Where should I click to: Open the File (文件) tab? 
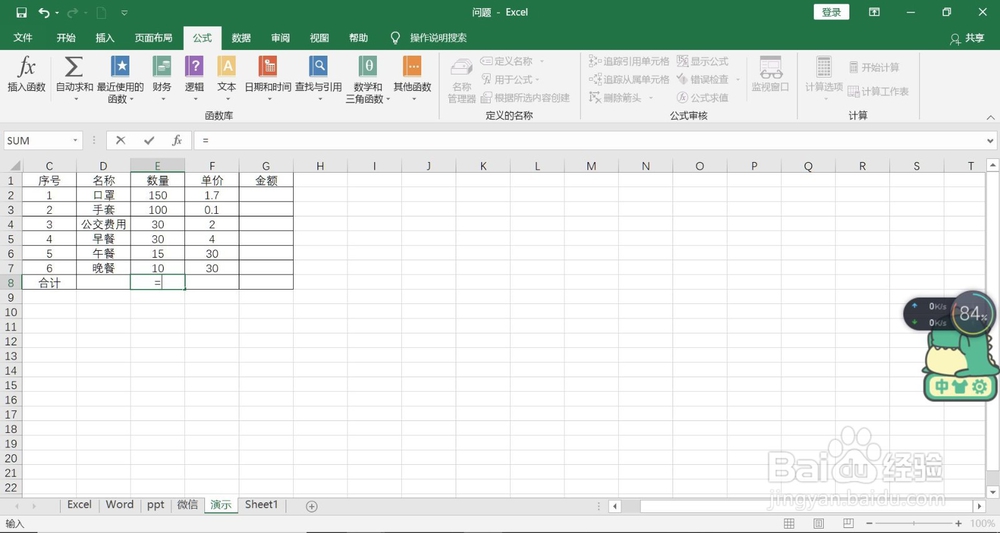pyautogui.click(x=23, y=38)
